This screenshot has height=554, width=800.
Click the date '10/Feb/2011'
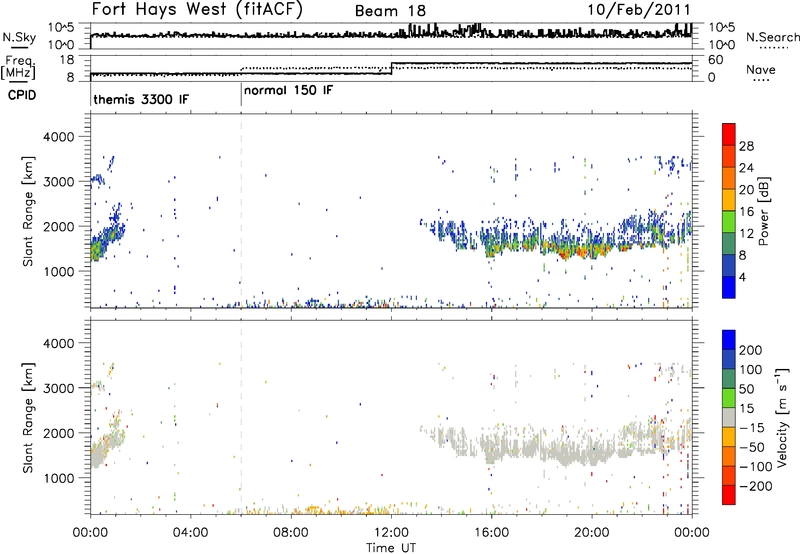(639, 9)
